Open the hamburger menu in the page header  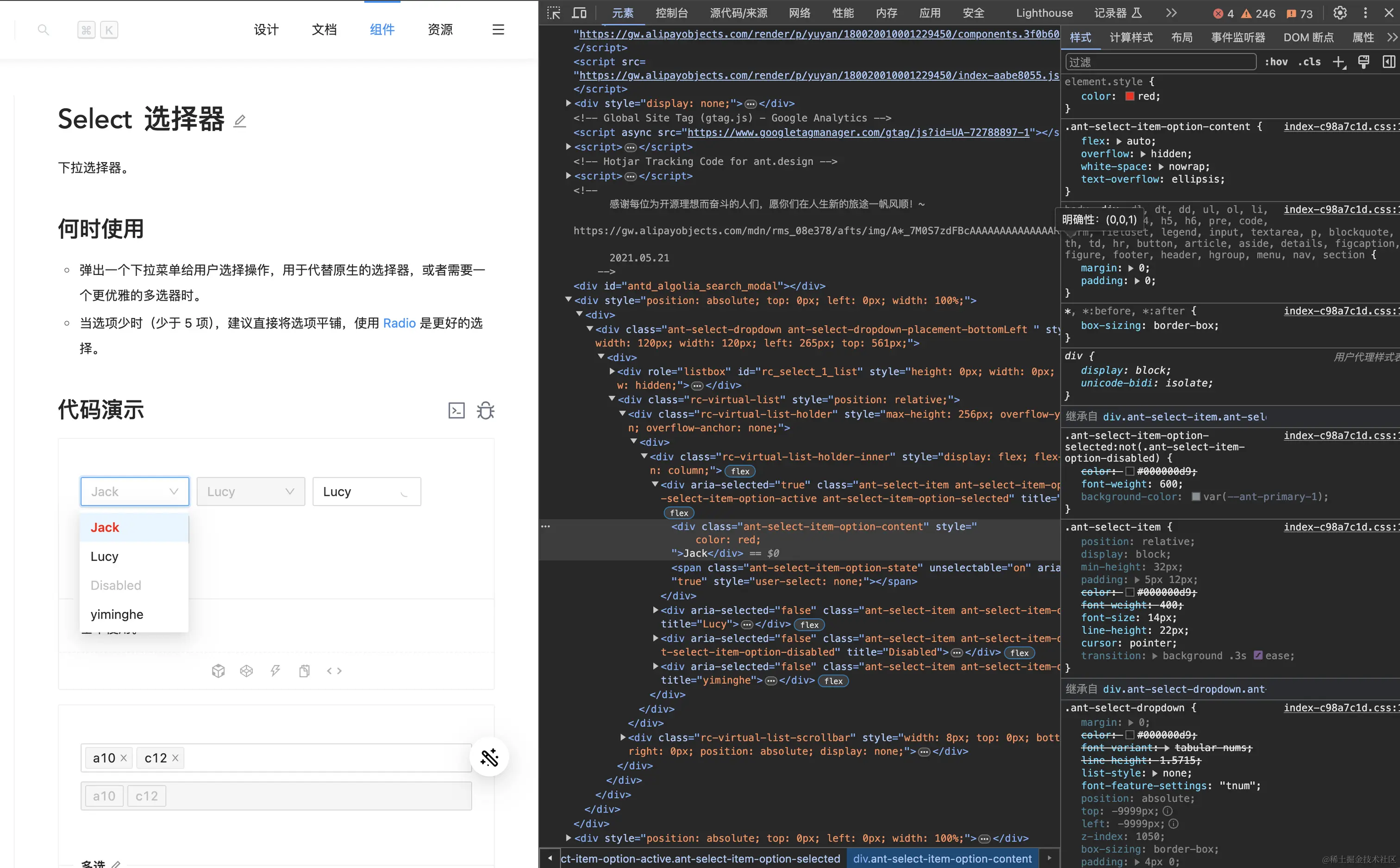[498, 29]
